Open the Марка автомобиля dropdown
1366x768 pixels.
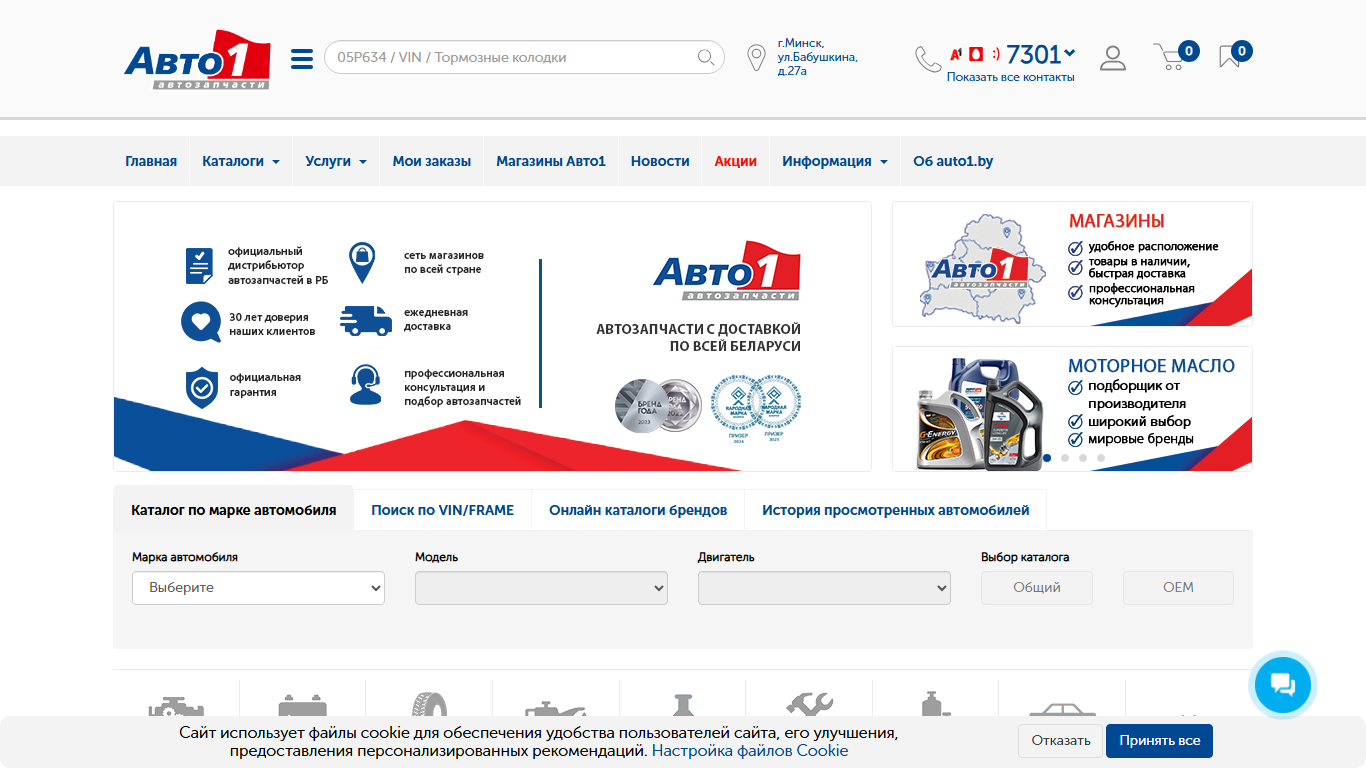coord(258,588)
